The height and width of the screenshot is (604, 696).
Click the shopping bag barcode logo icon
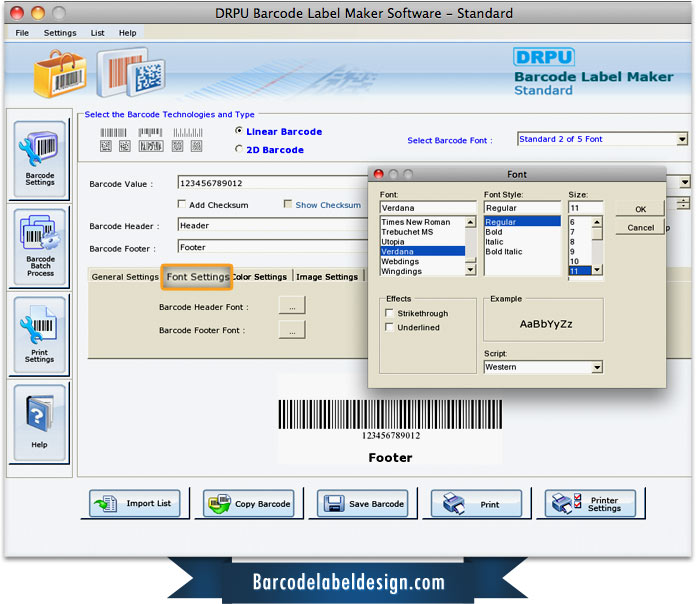click(x=59, y=74)
